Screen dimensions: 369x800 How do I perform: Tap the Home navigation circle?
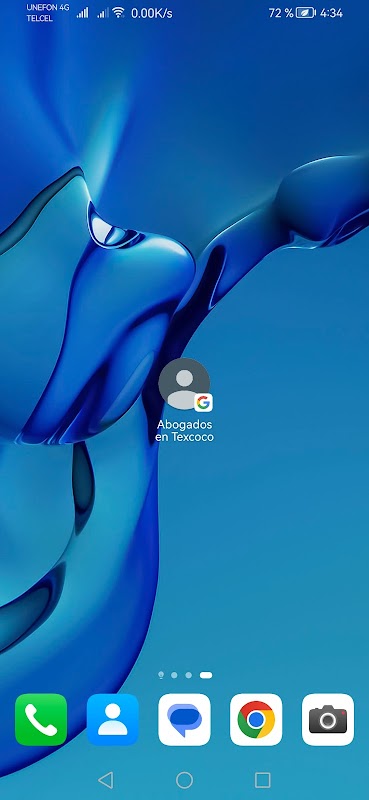point(184,780)
